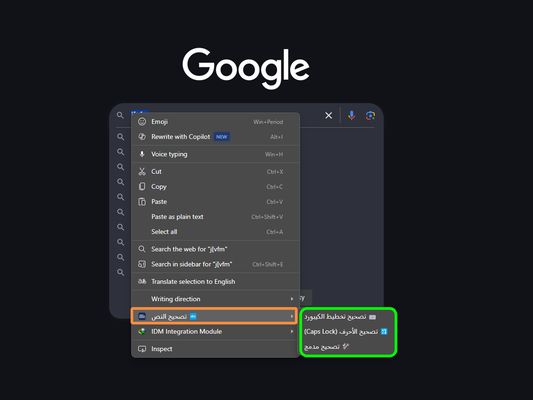Click the Paste clipboard icon

[x=142, y=202]
